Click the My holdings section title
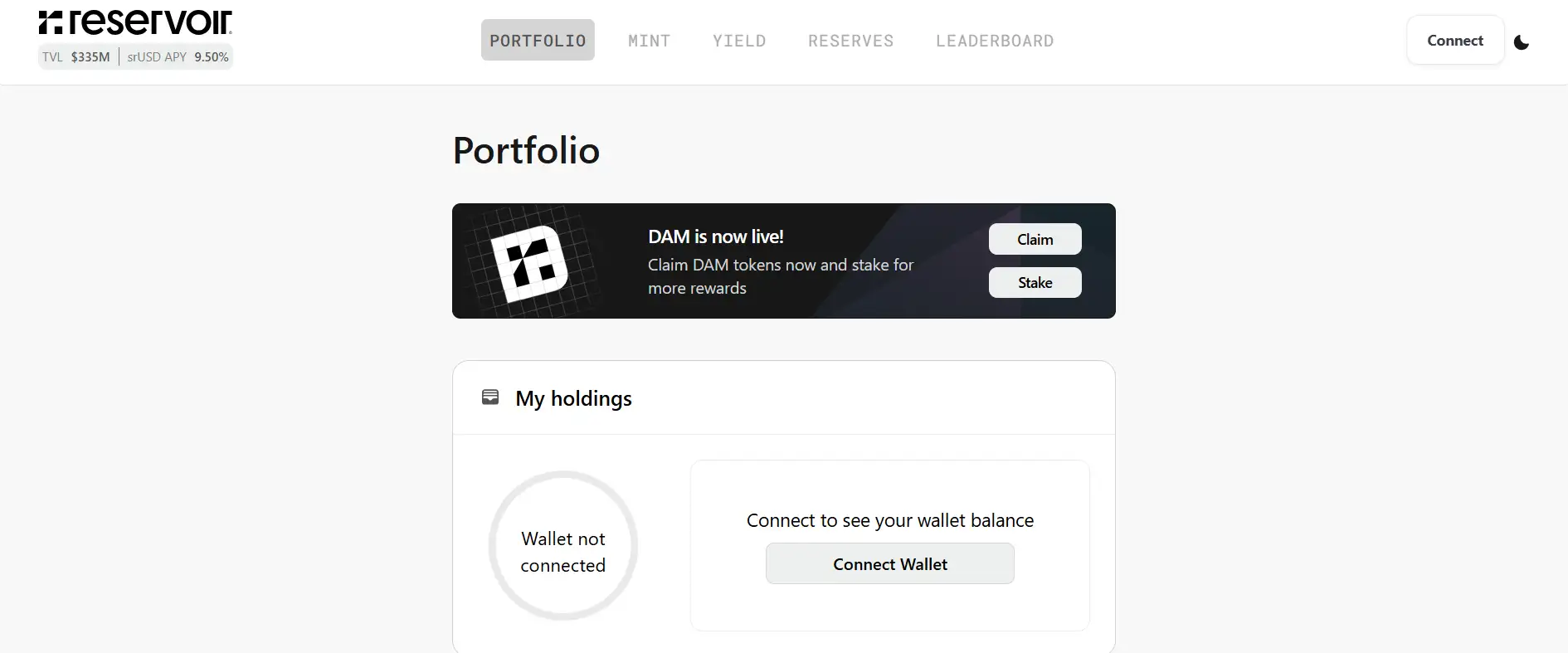This screenshot has width=1568, height=653. pyautogui.click(x=573, y=399)
